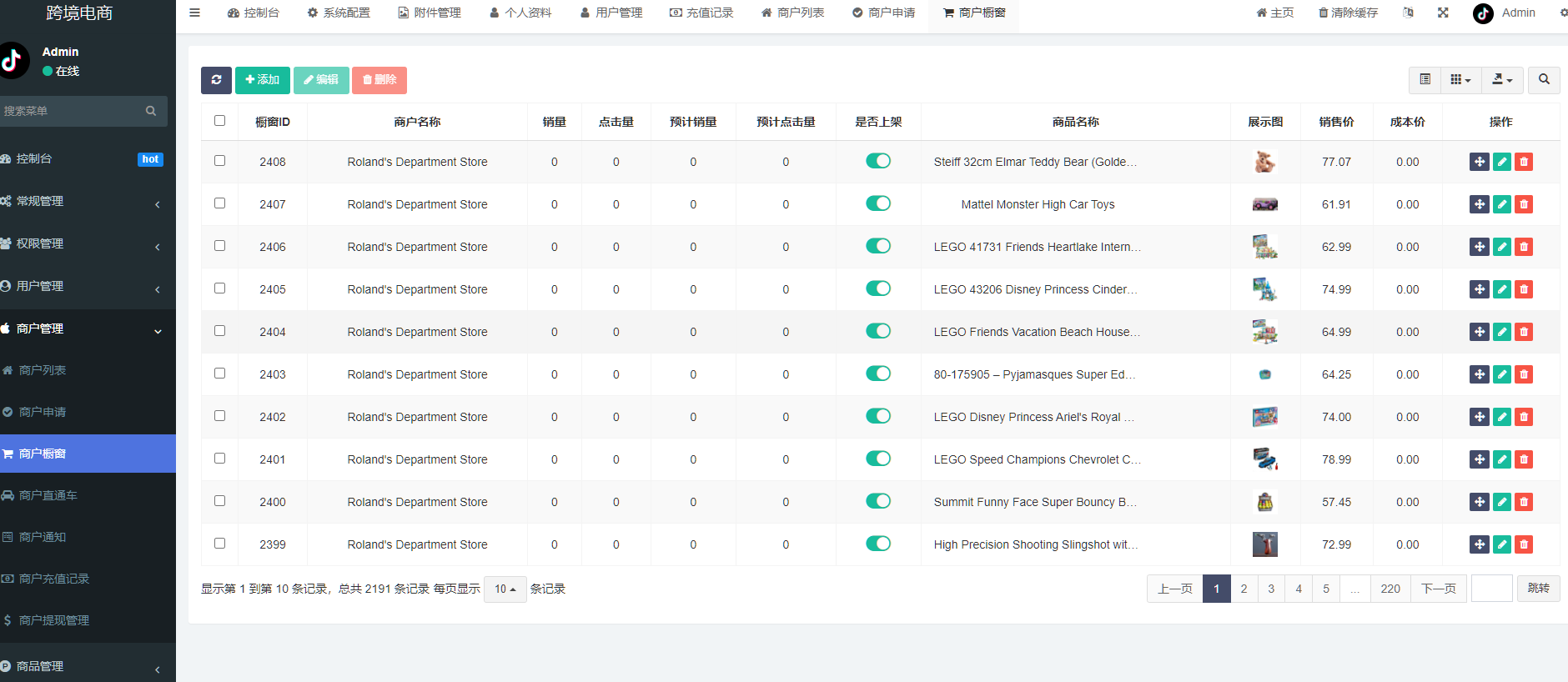Click the sidebar menu search magnifier icon

coord(151,111)
